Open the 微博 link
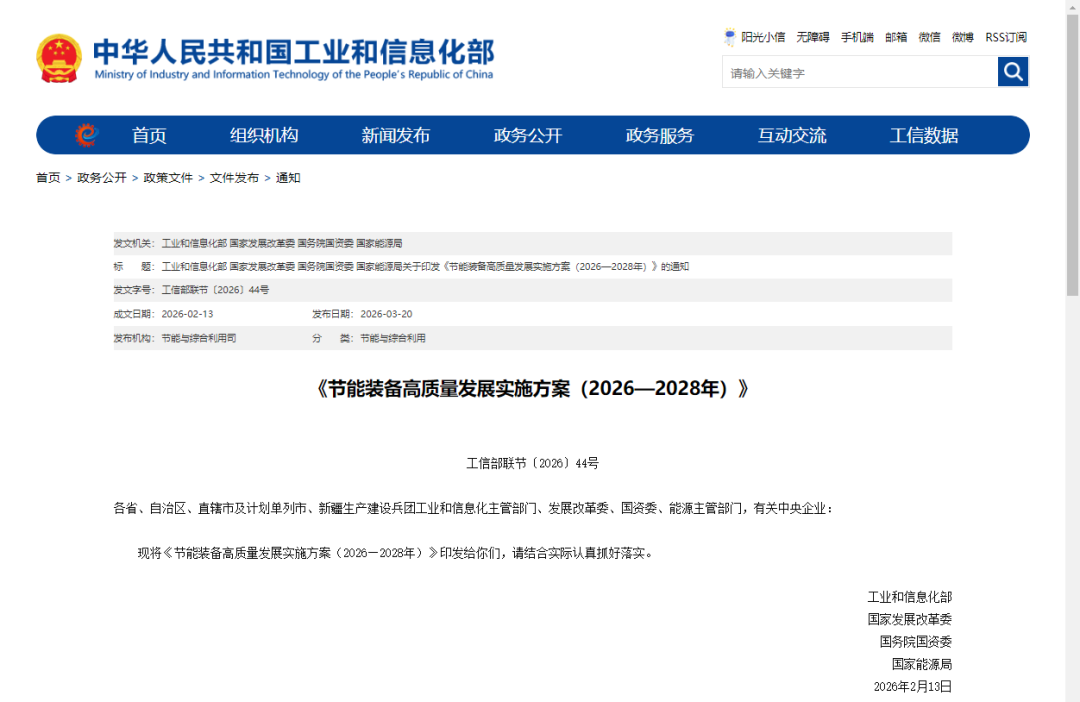This screenshot has height=702, width=1080. [x=963, y=37]
